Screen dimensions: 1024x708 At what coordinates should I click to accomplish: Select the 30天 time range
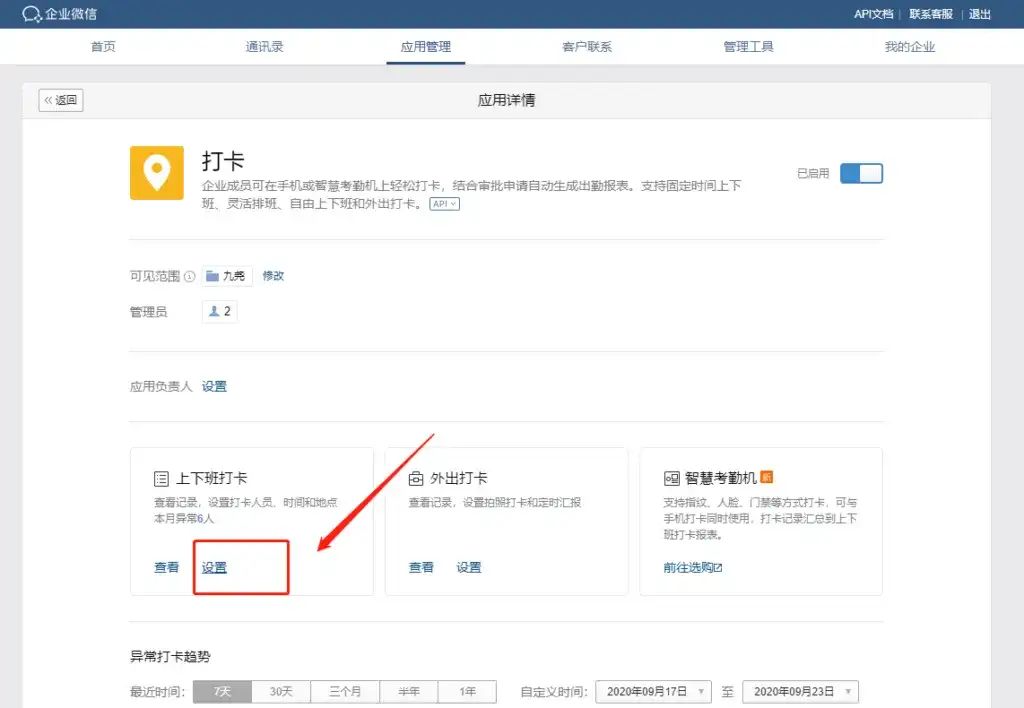click(x=281, y=692)
